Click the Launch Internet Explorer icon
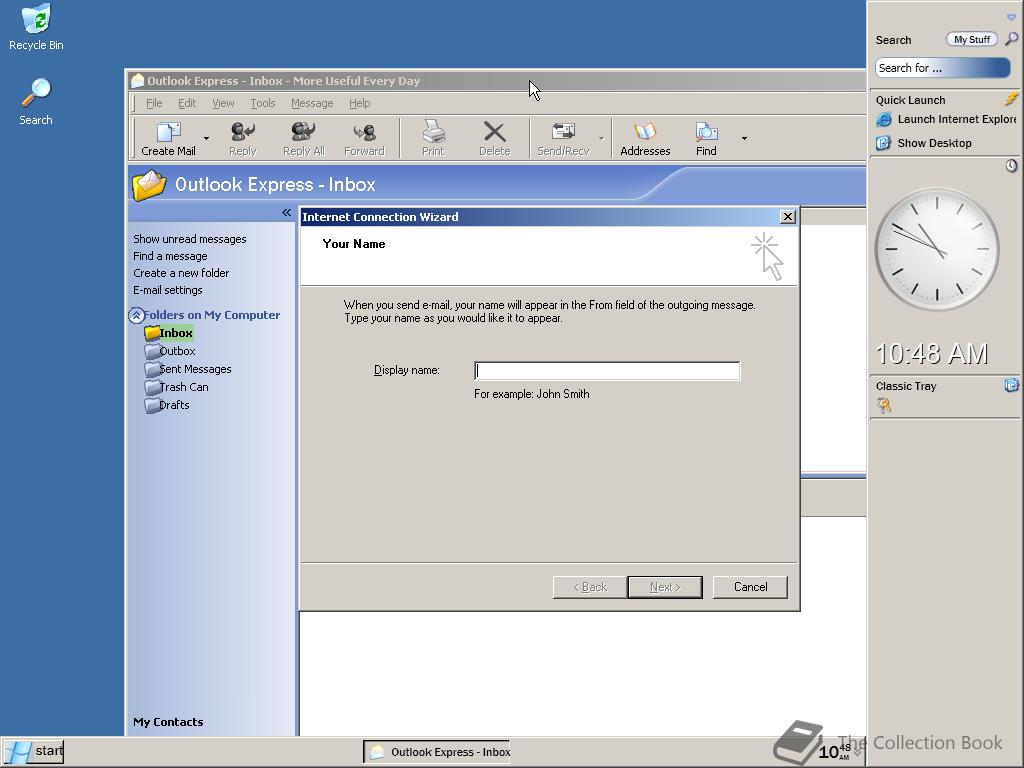This screenshot has width=1024, height=768. 884,120
